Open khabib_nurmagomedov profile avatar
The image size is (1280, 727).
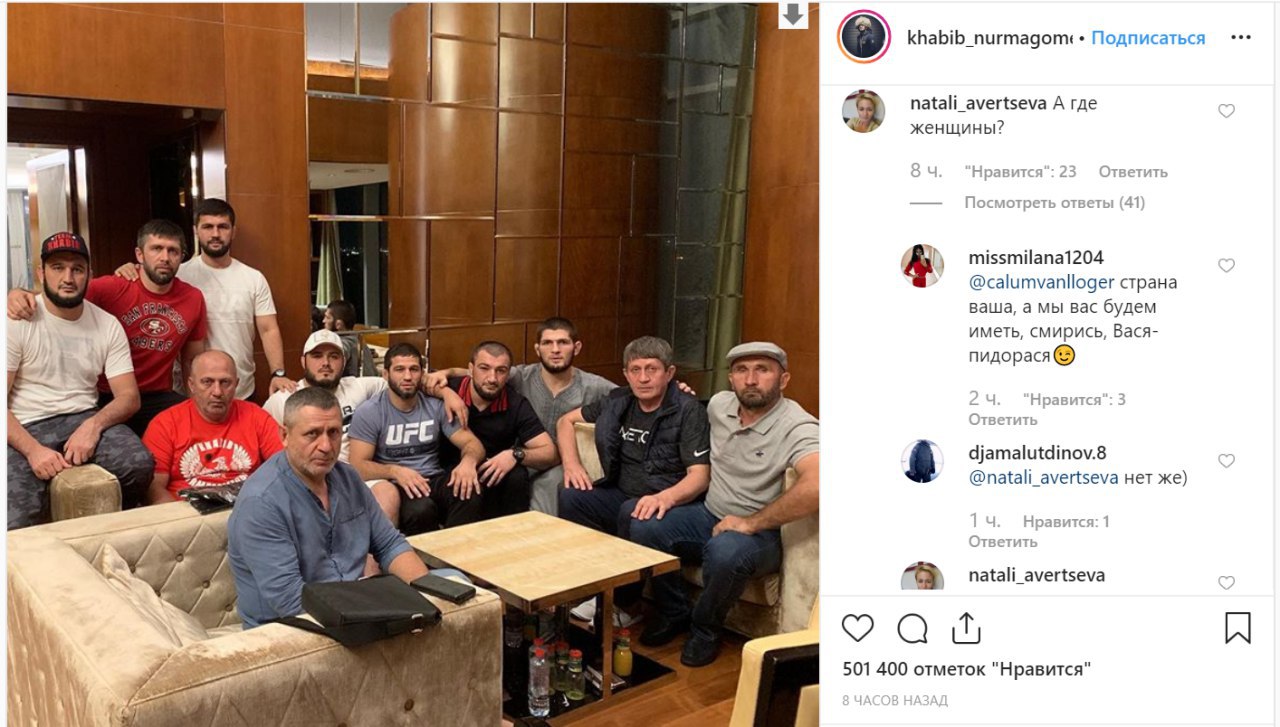(863, 37)
